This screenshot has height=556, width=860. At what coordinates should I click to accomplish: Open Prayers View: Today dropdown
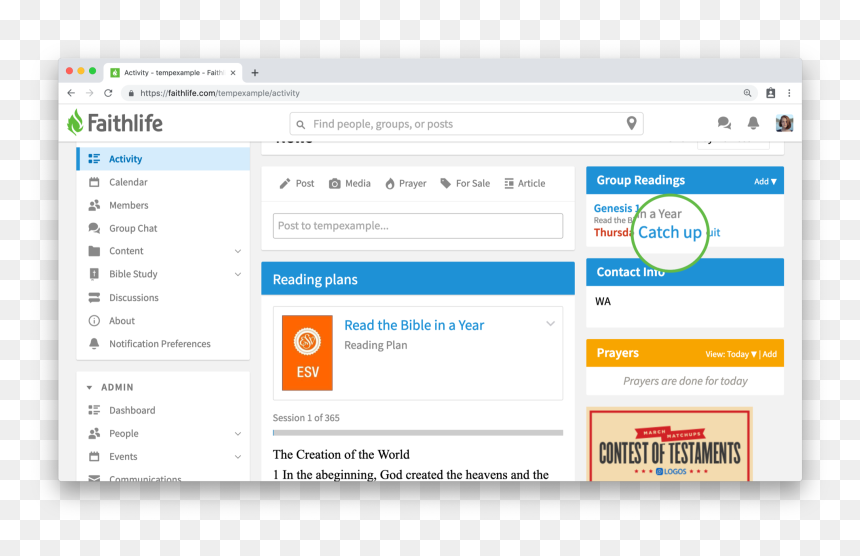pos(731,354)
